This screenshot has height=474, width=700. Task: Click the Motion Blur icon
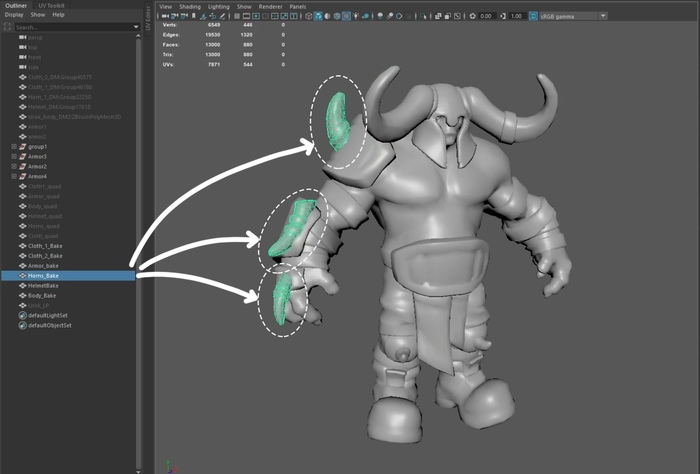[x=390, y=16]
